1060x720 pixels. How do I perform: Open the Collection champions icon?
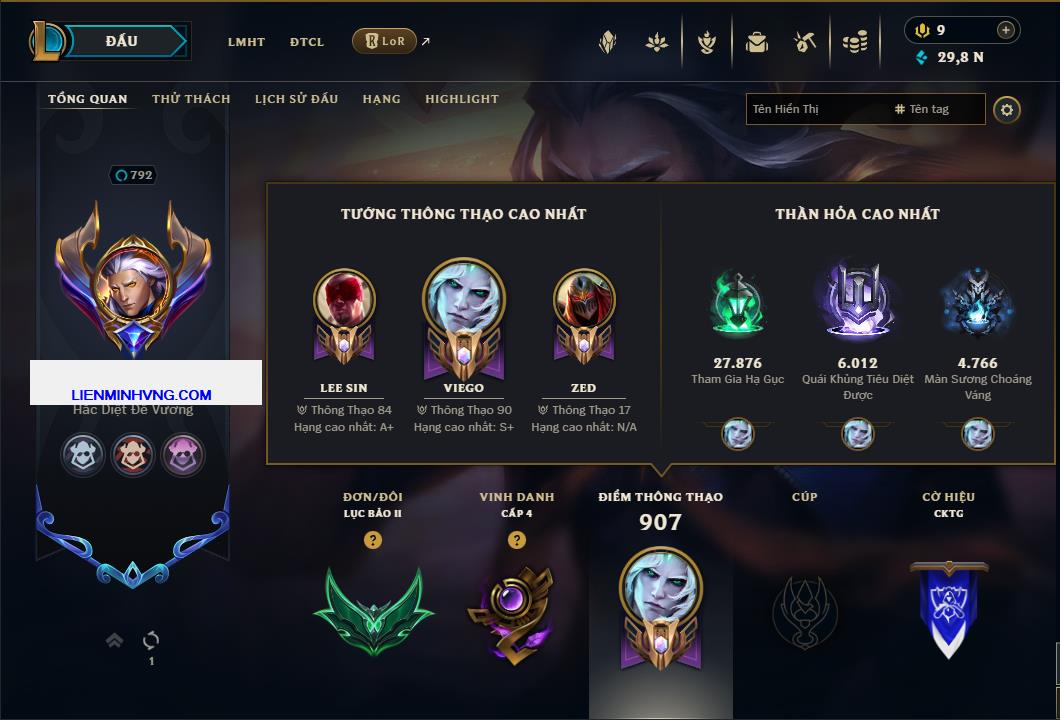coord(608,43)
